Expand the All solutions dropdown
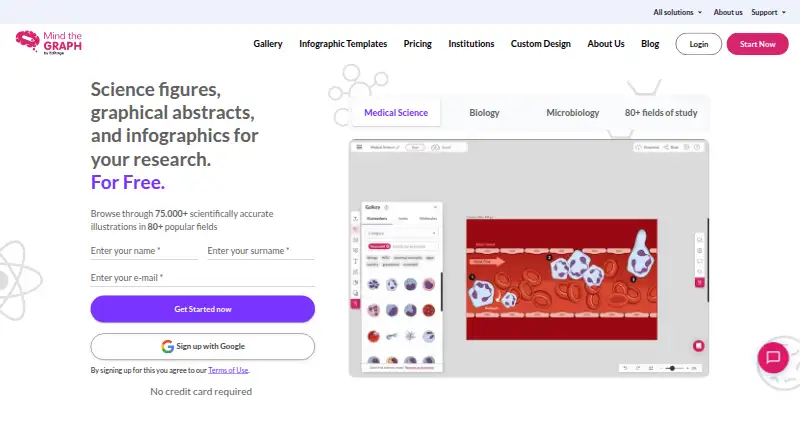800x440 pixels. 678,12
